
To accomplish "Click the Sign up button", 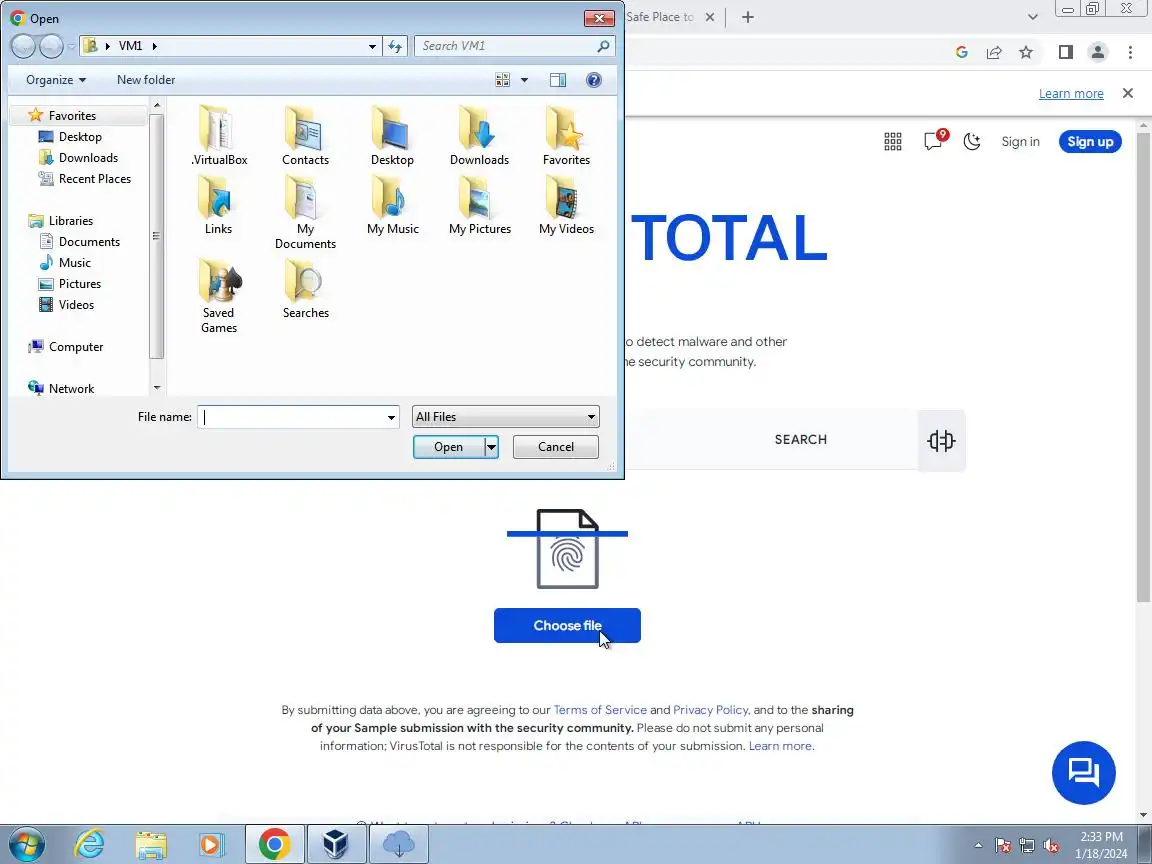I will point(1090,142).
